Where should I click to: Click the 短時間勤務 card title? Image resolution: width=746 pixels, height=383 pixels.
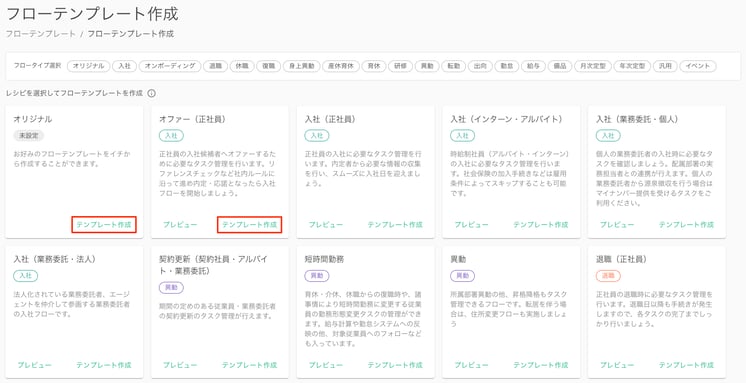(324, 259)
